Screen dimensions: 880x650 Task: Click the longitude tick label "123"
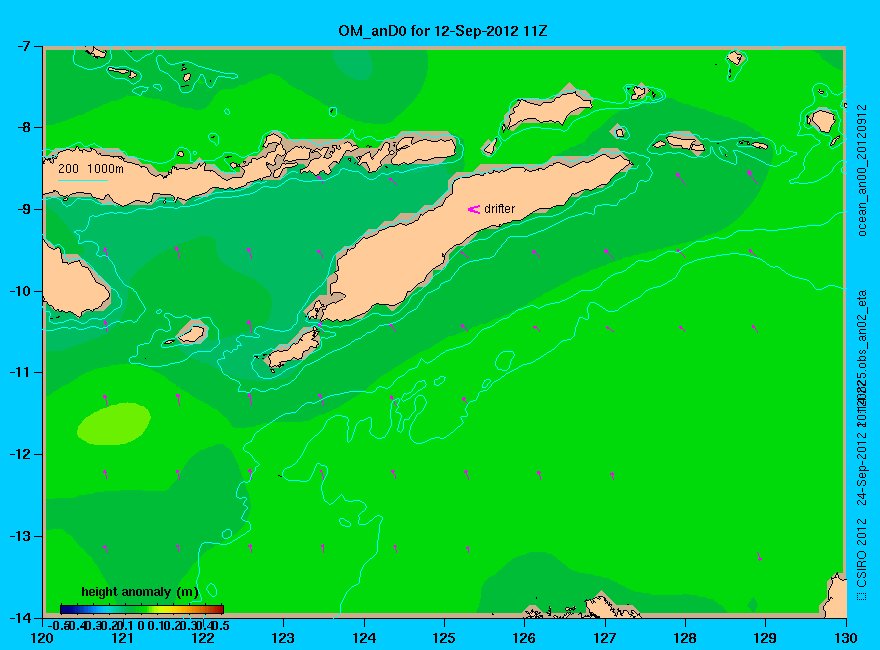(283, 638)
